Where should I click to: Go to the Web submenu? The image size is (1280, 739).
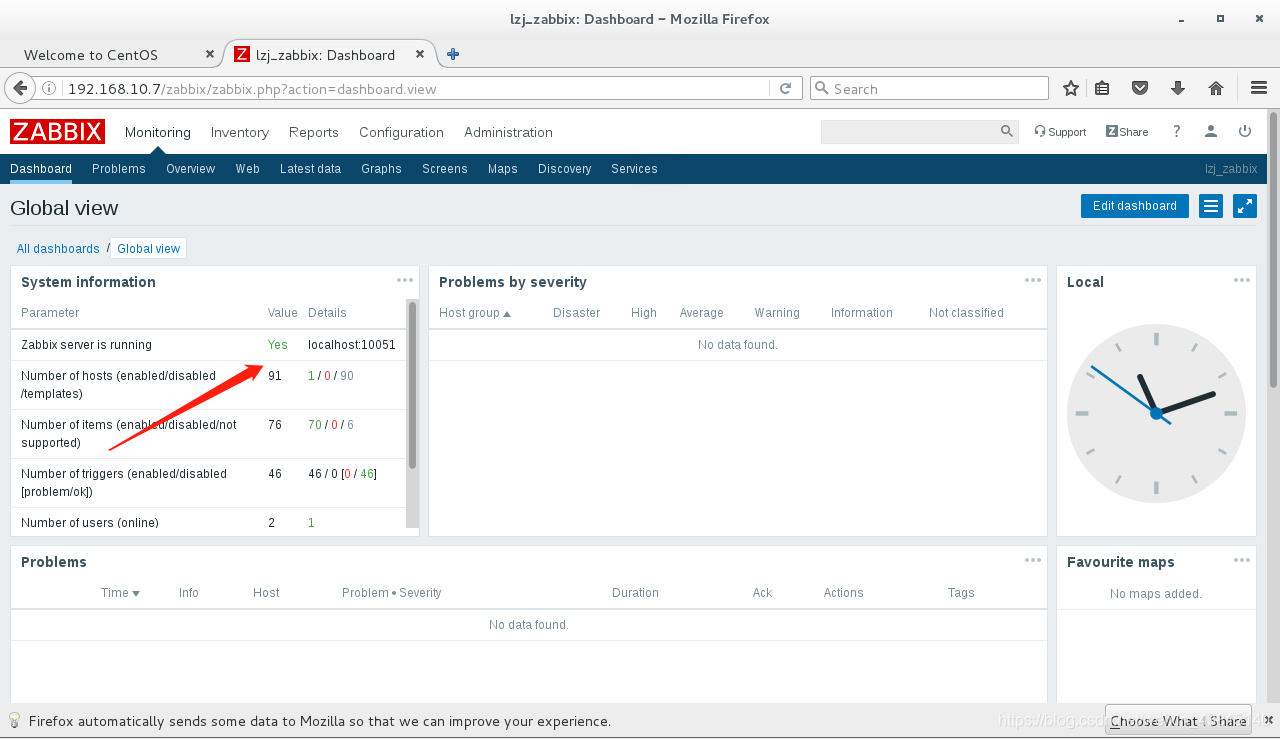[x=248, y=169]
